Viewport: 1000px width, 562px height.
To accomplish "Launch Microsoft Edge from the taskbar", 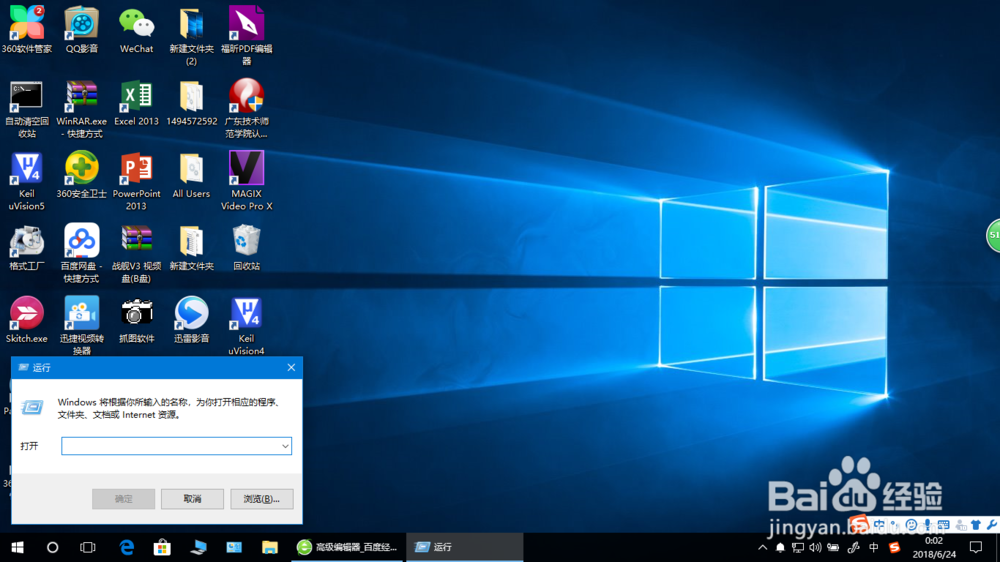I will [x=127, y=547].
